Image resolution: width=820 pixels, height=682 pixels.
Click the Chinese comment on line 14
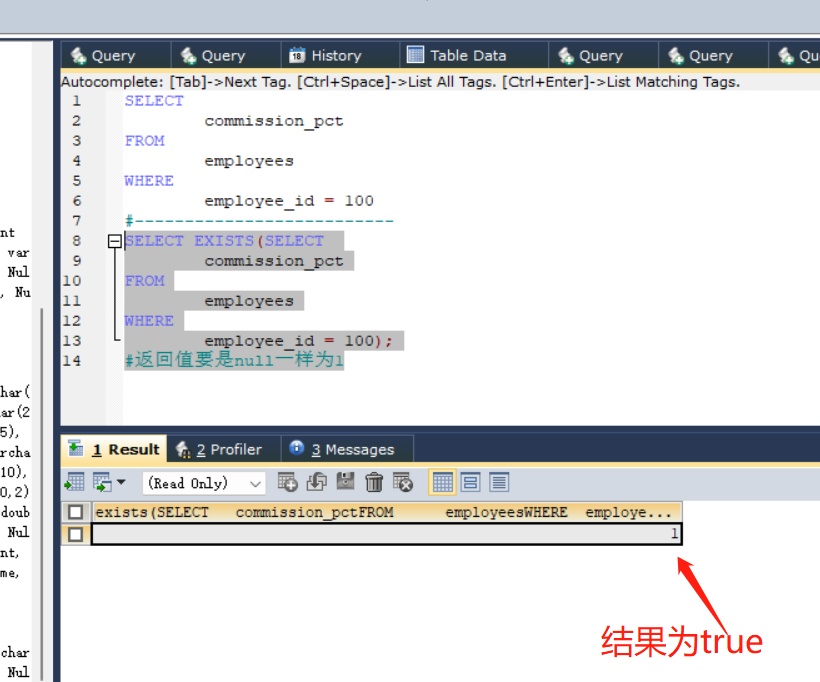tap(234, 360)
